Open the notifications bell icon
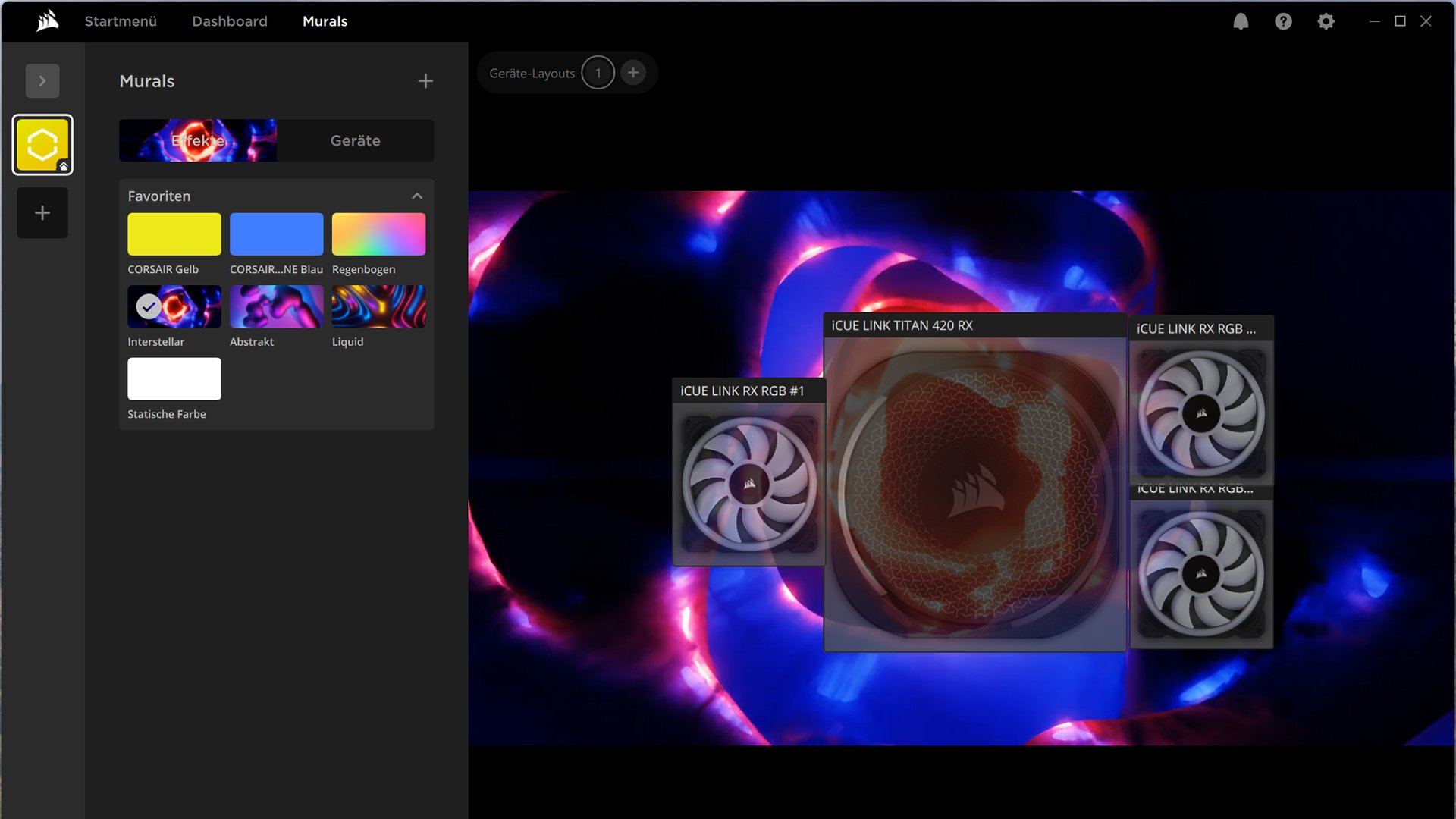 coord(1241,21)
